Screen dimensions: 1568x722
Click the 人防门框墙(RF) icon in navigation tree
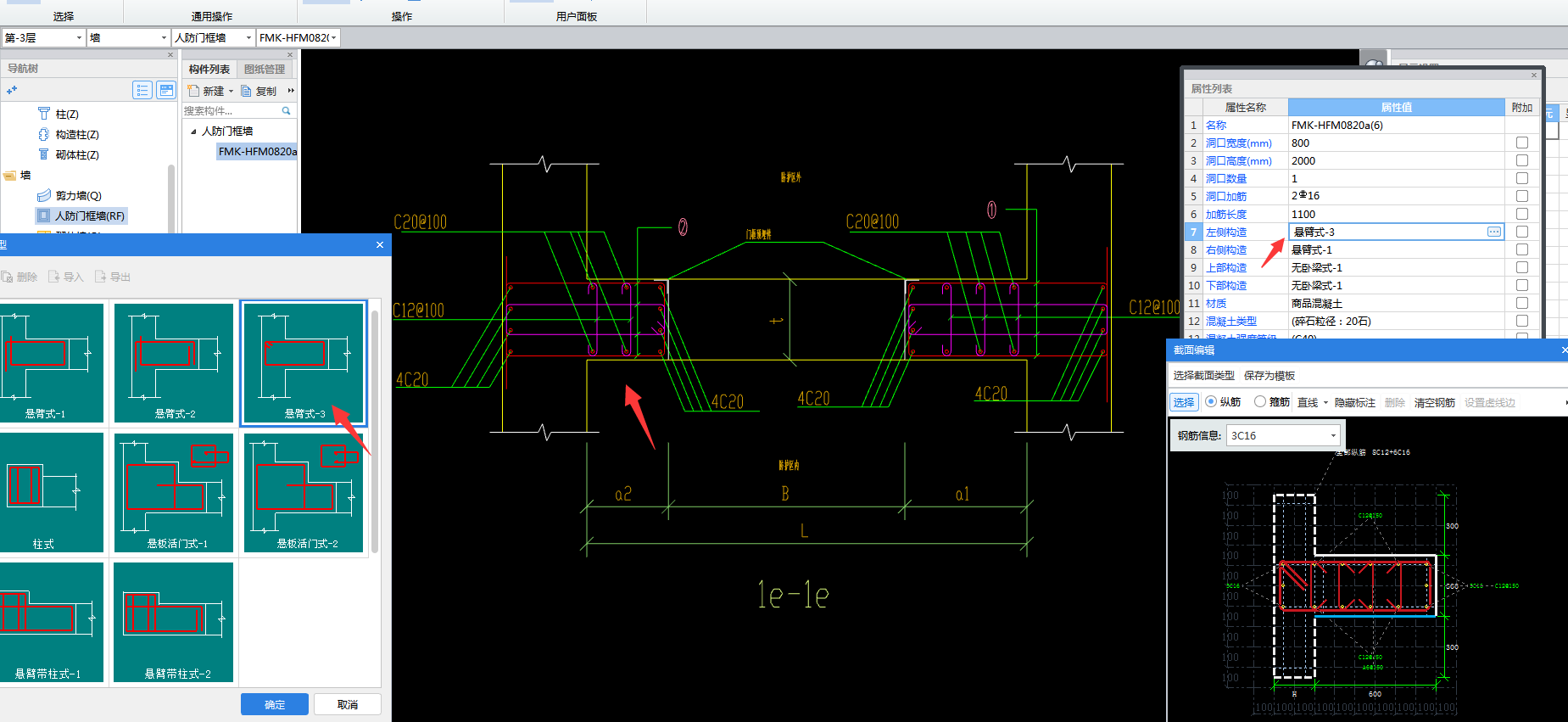point(44,215)
